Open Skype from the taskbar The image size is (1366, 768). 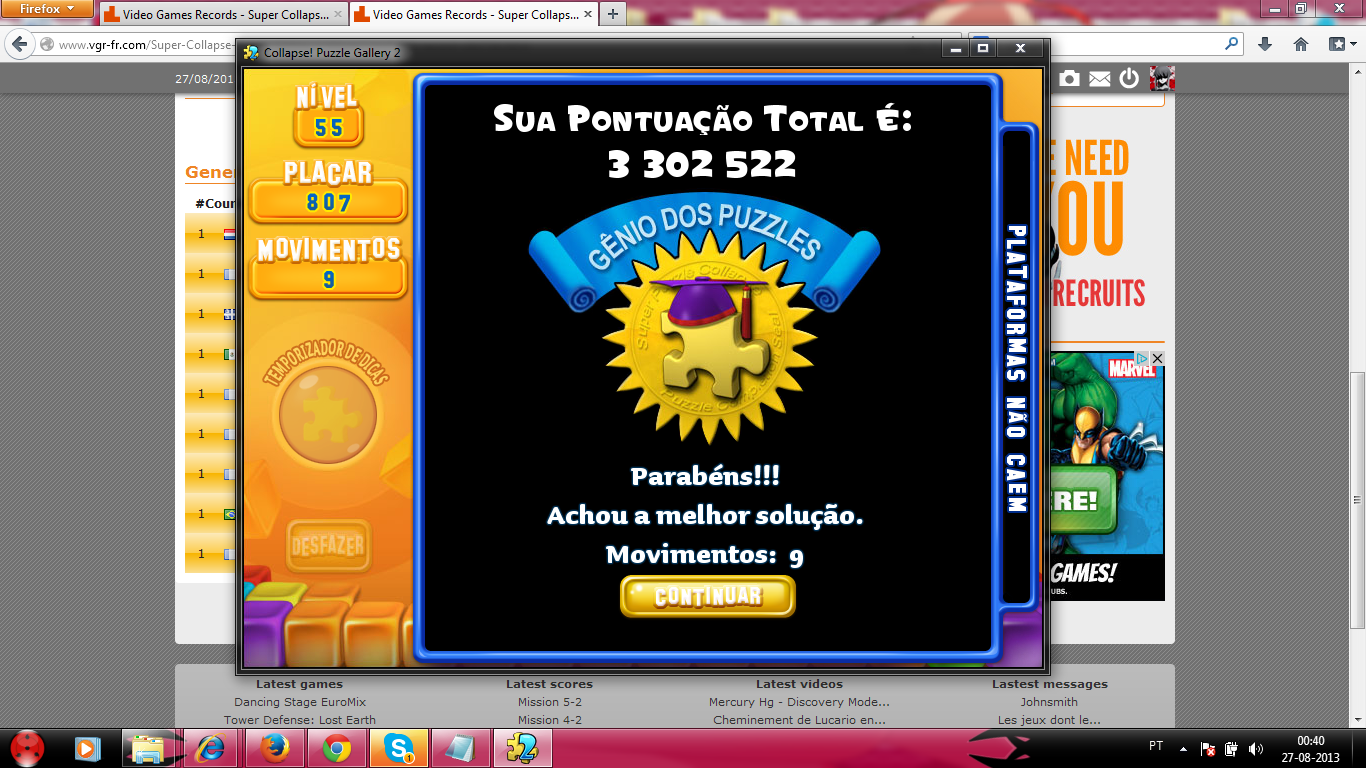click(399, 747)
